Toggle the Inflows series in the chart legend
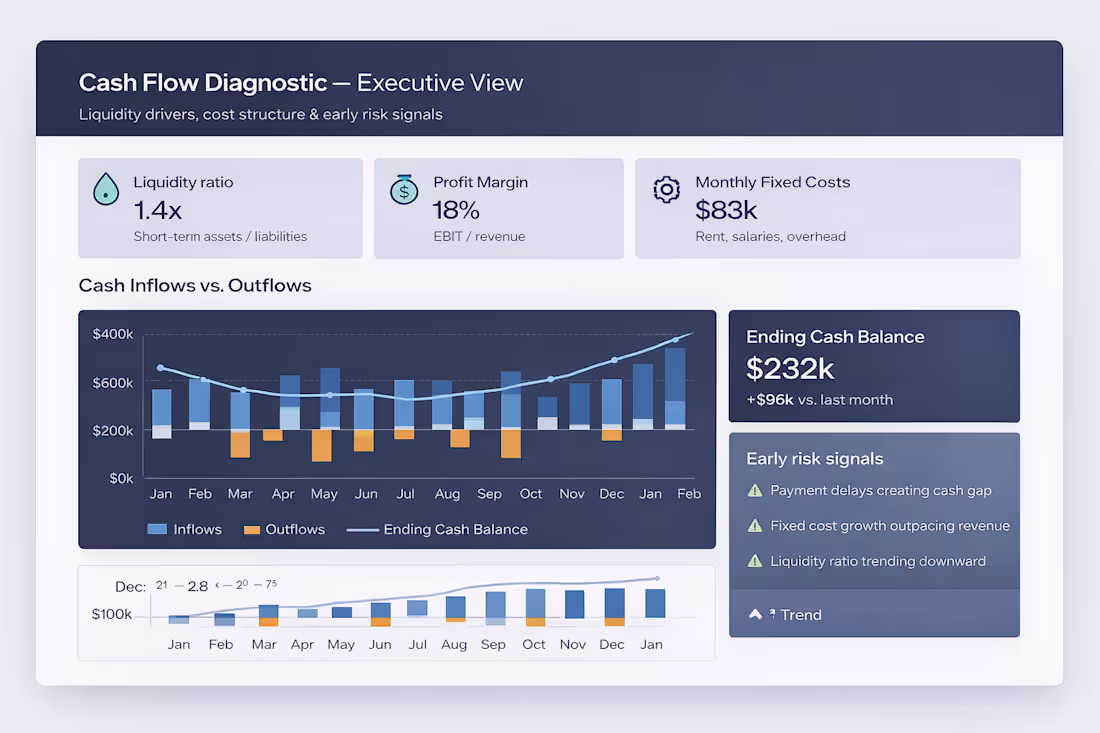Image resolution: width=1100 pixels, height=733 pixels. 184,529
